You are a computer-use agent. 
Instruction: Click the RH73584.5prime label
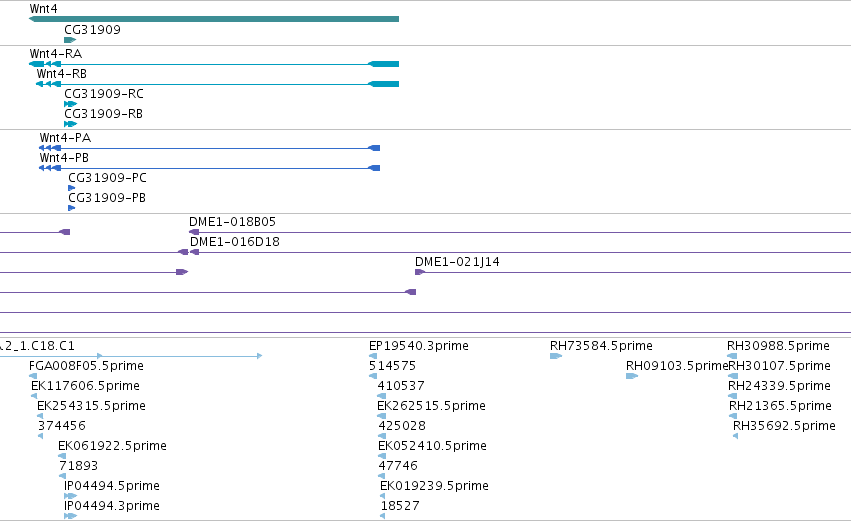click(601, 346)
